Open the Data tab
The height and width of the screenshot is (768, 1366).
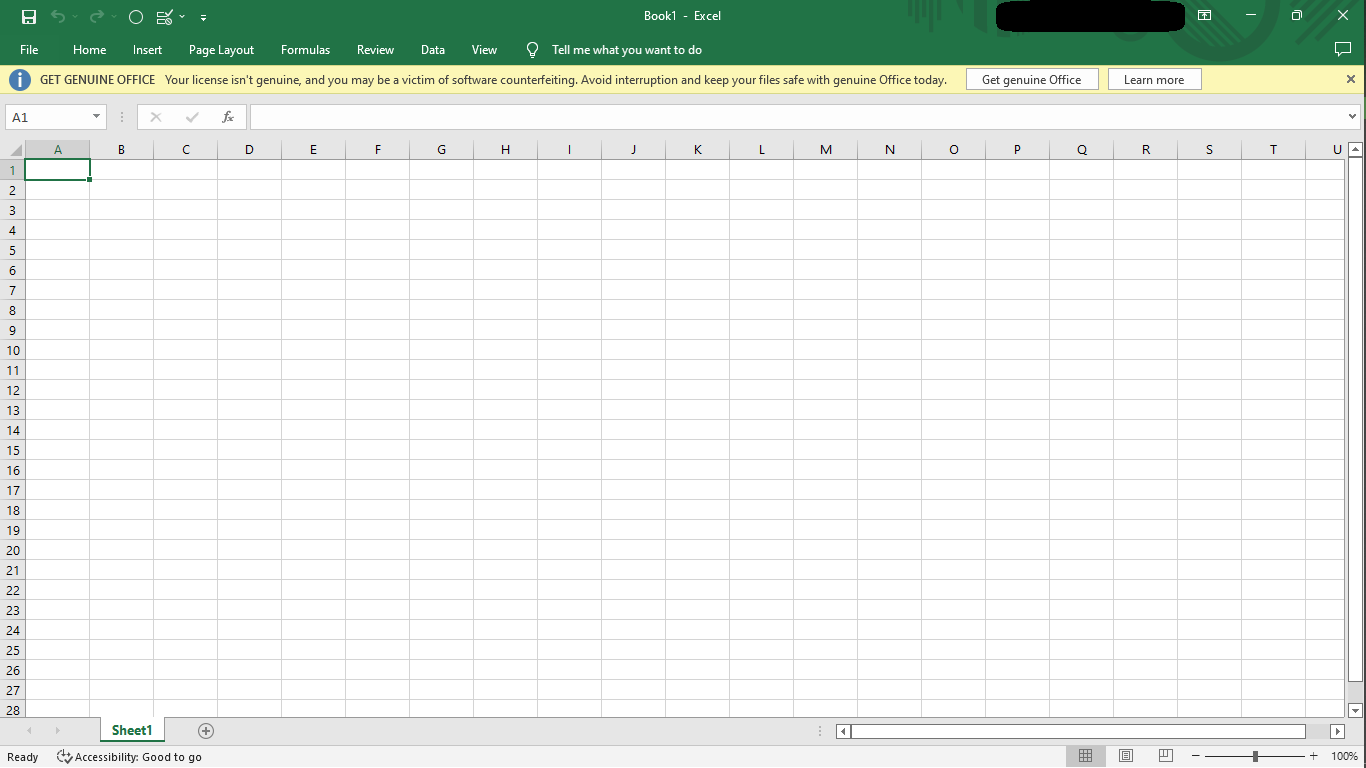pyautogui.click(x=432, y=50)
